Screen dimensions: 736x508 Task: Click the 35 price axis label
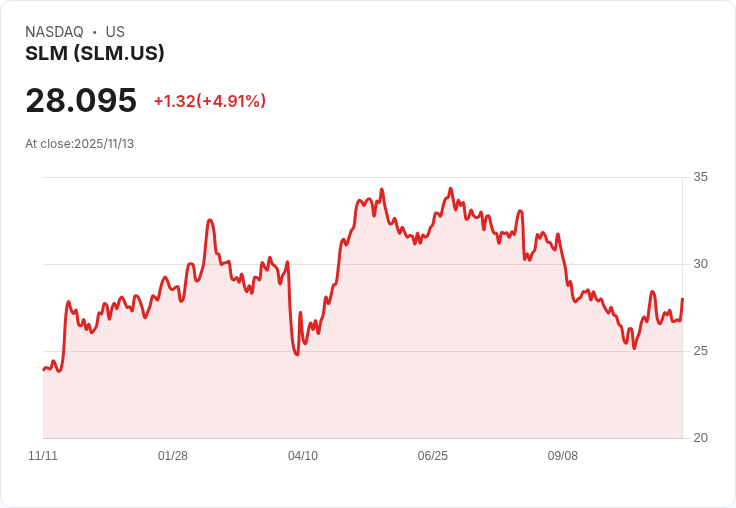pyautogui.click(x=700, y=177)
